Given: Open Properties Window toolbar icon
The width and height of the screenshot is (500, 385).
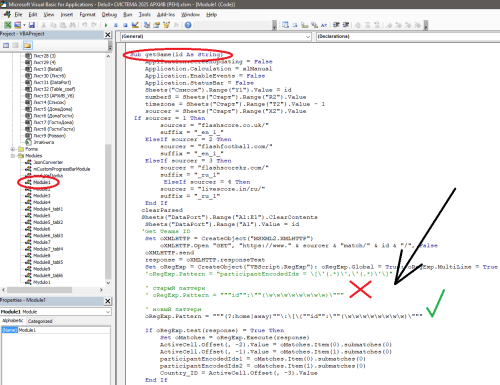Looking at the screenshot, I should click(x=157, y=25).
